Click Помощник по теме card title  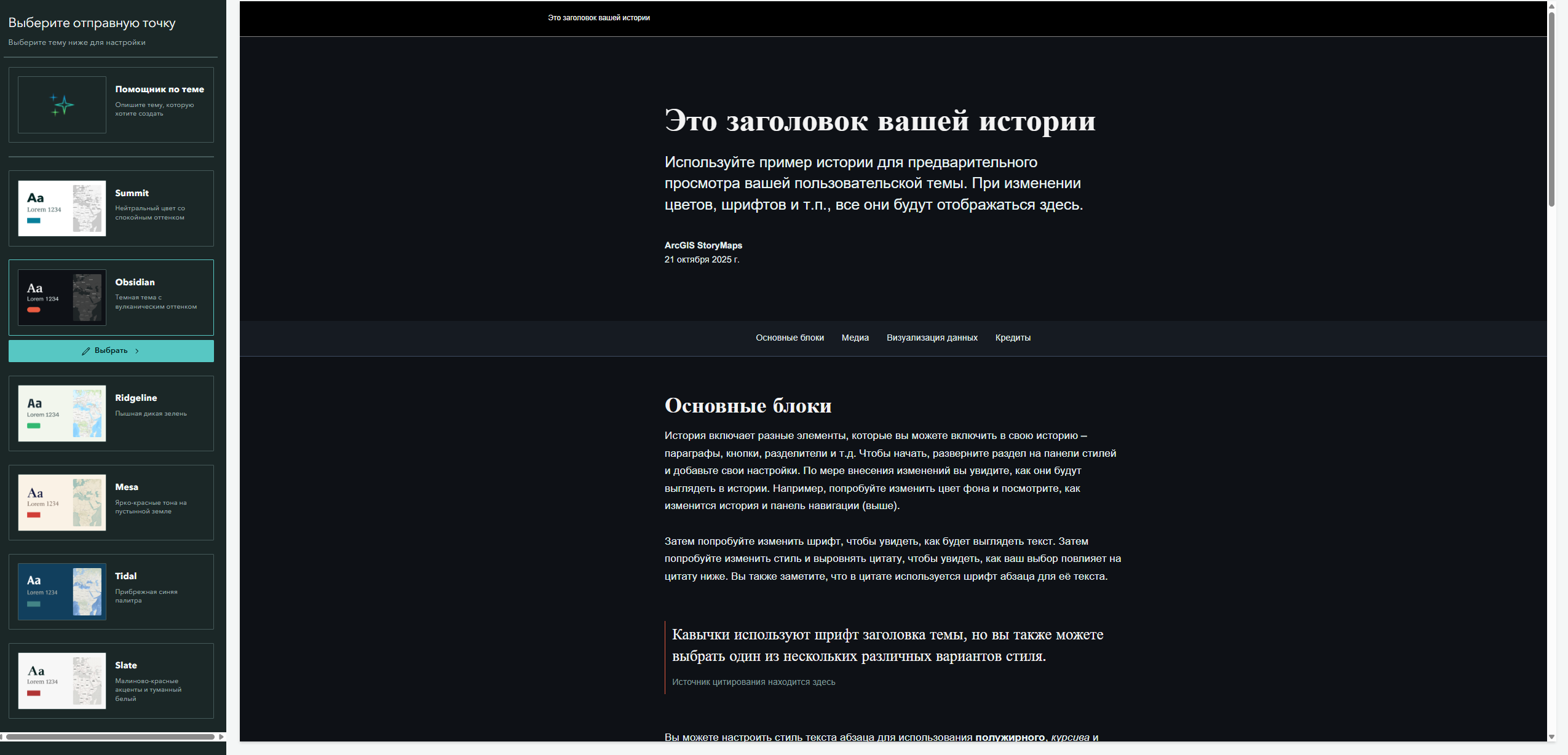[x=159, y=89]
